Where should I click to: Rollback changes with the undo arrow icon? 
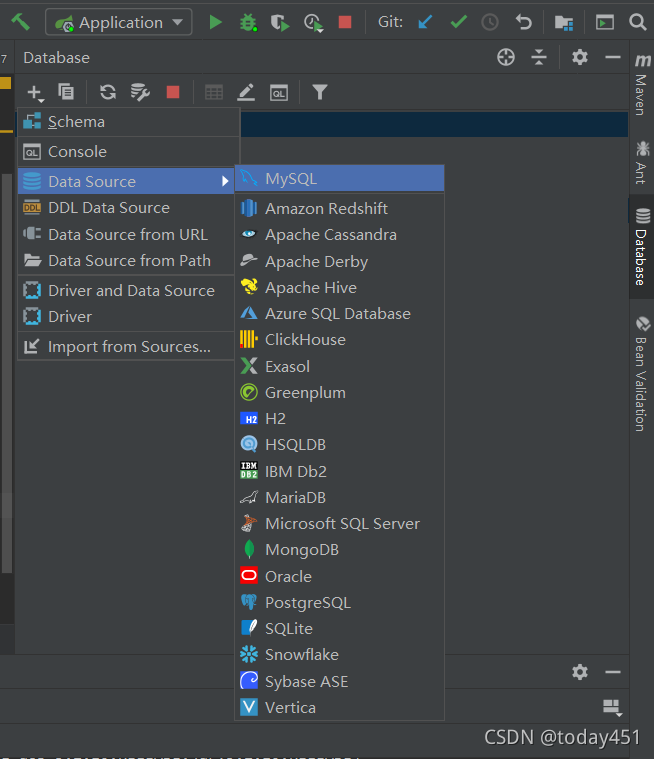tap(523, 22)
